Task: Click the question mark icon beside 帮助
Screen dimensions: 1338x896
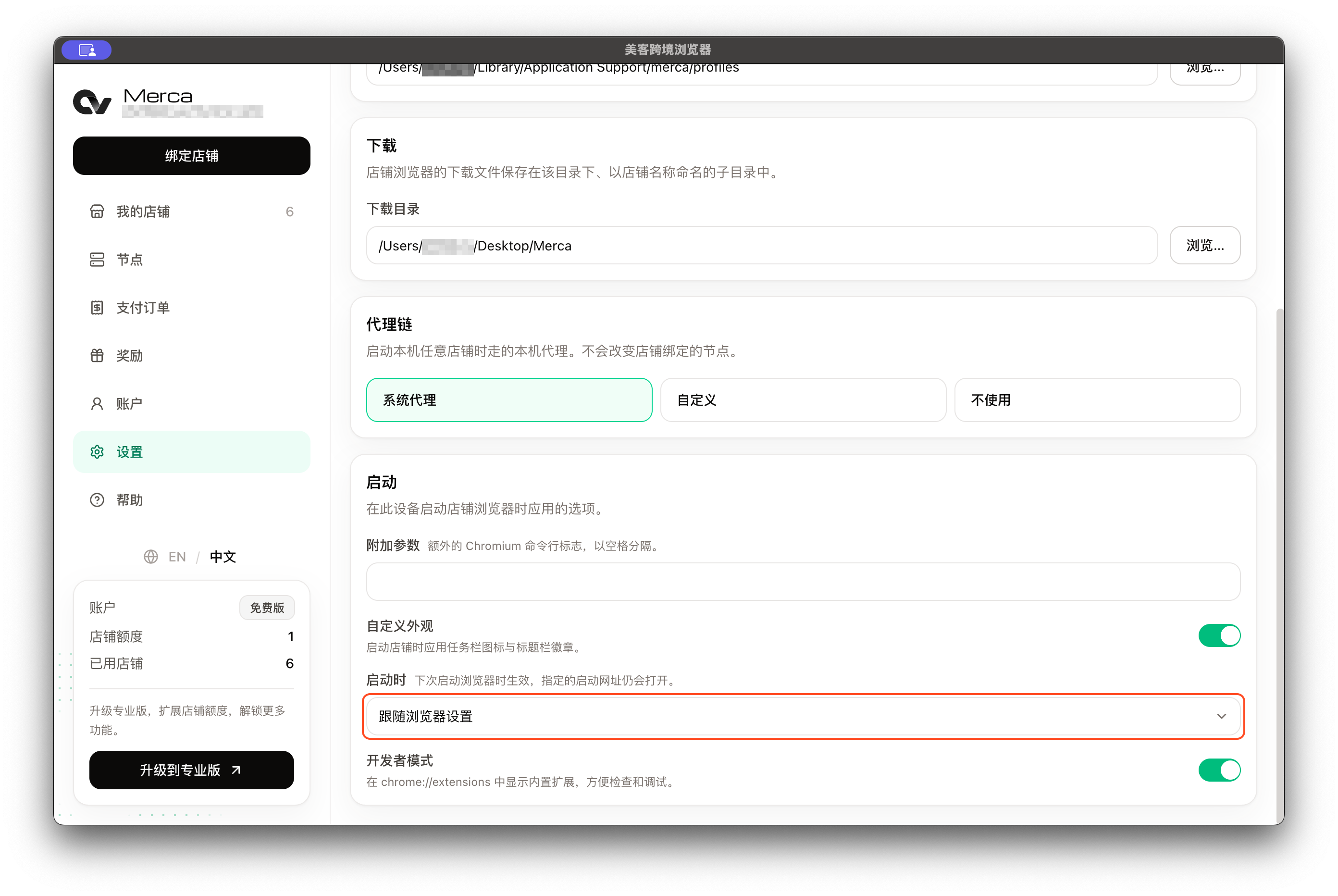Action: click(97, 500)
